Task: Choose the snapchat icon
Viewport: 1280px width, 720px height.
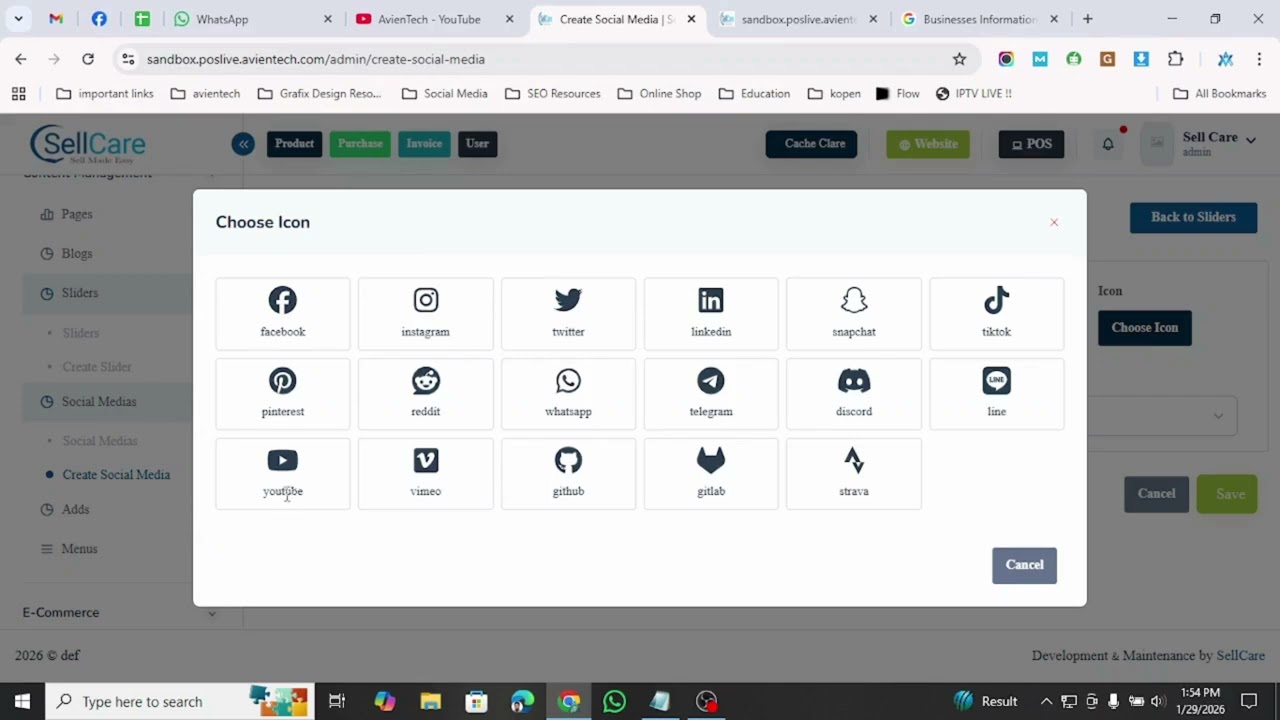Action: pos(854,314)
